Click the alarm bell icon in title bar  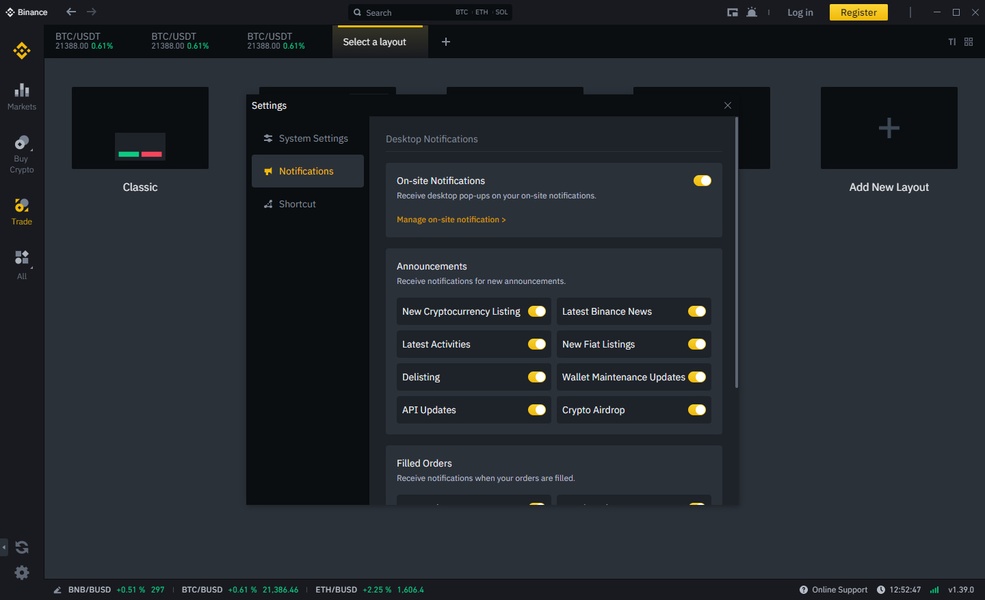[x=751, y=12]
